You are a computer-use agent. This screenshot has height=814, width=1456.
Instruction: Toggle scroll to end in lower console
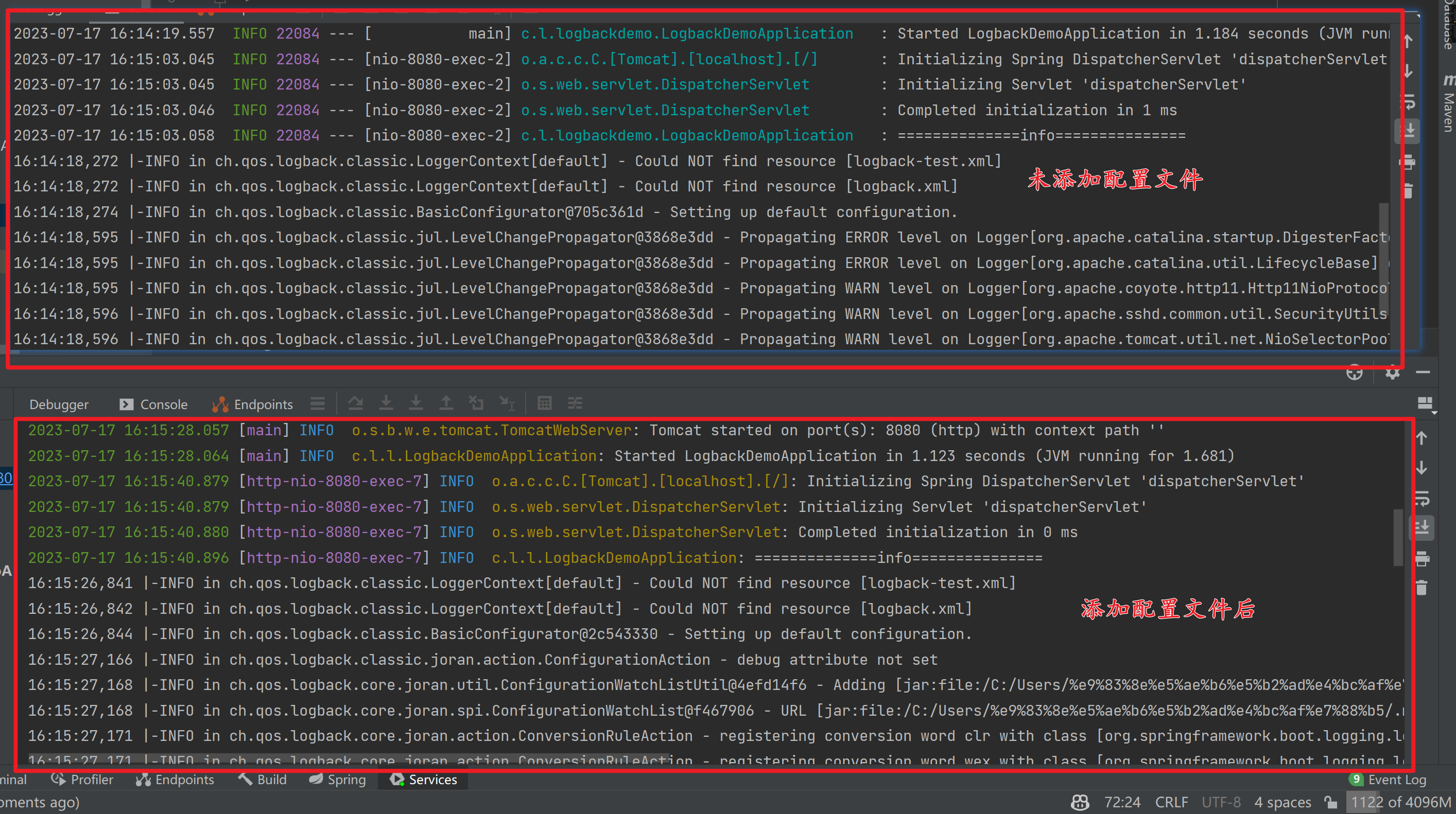click(x=1422, y=527)
